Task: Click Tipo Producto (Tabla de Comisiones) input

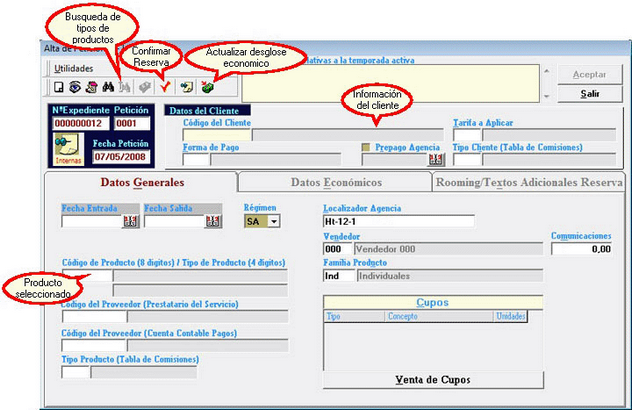Action: pos(76,372)
